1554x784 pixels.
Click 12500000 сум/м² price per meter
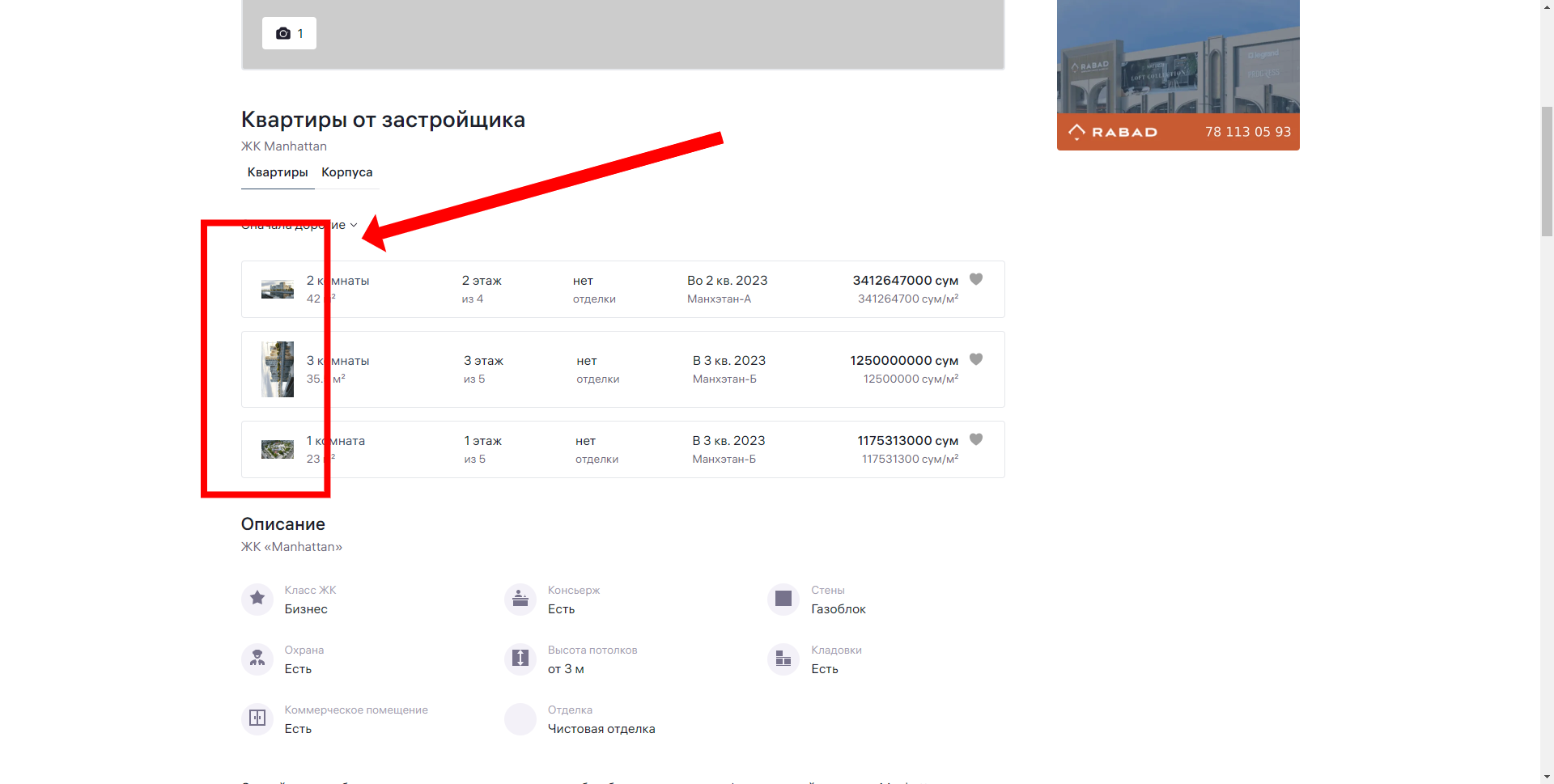[911, 379]
